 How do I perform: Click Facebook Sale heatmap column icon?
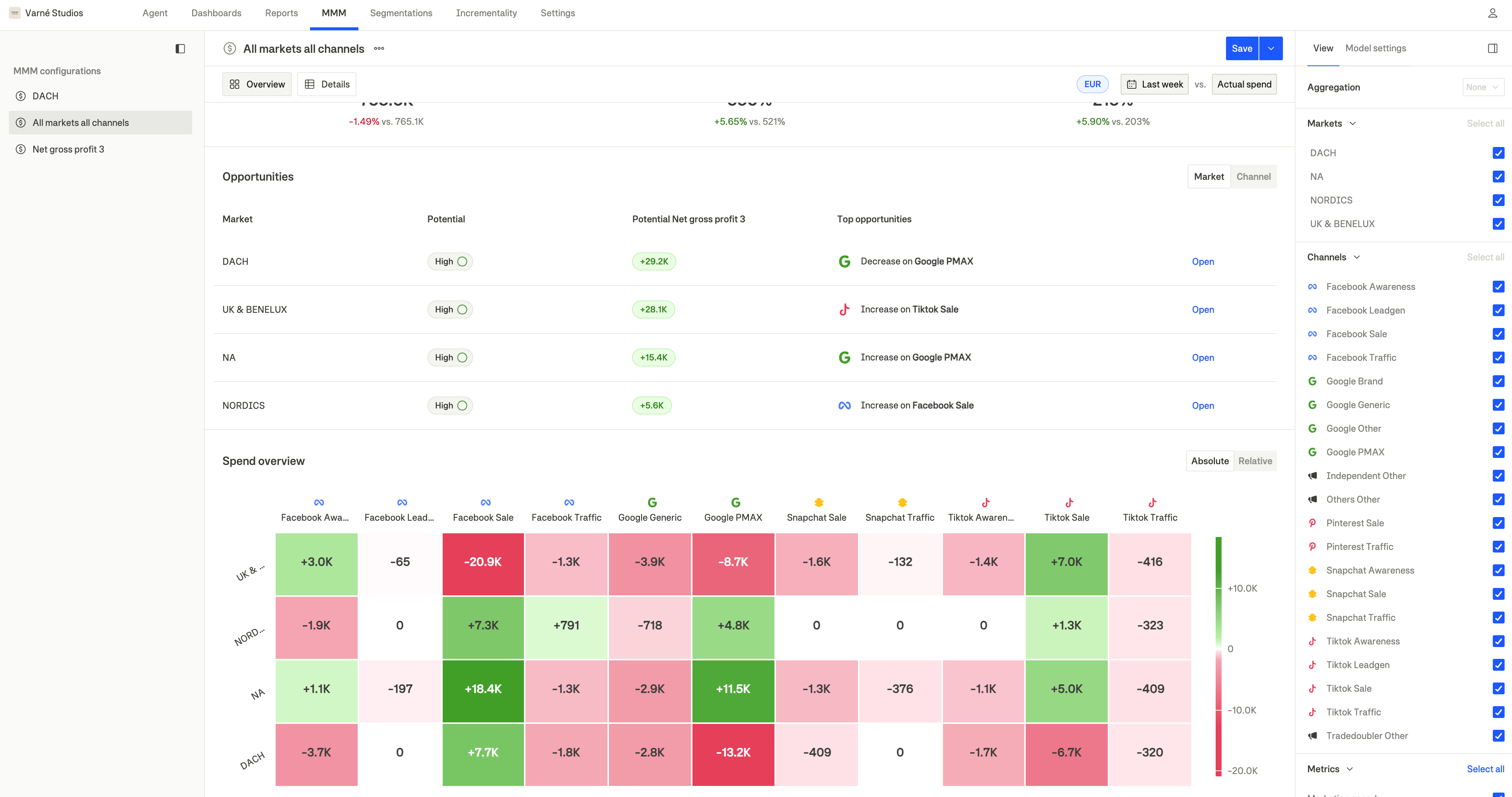[486, 503]
